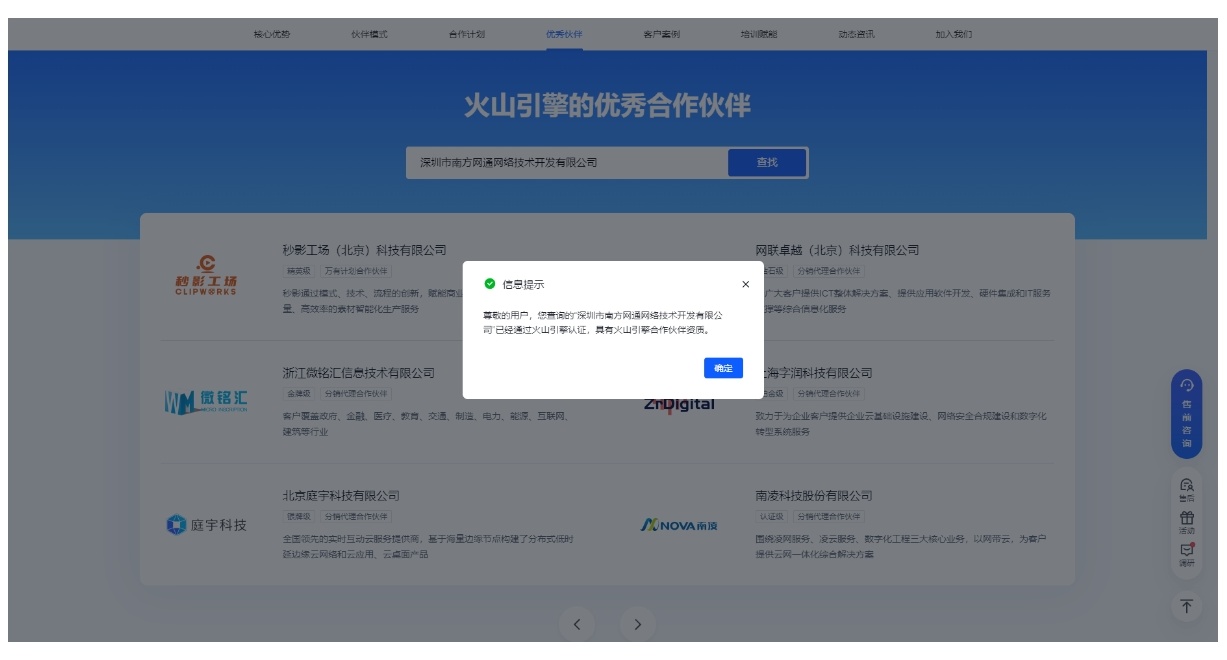Click the 微铭汇 company logo

coord(206,402)
